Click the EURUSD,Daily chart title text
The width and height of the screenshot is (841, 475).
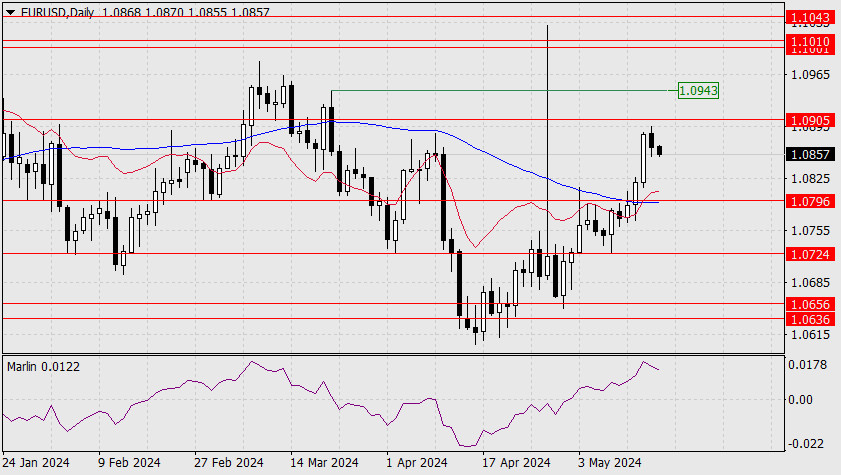coord(57,12)
